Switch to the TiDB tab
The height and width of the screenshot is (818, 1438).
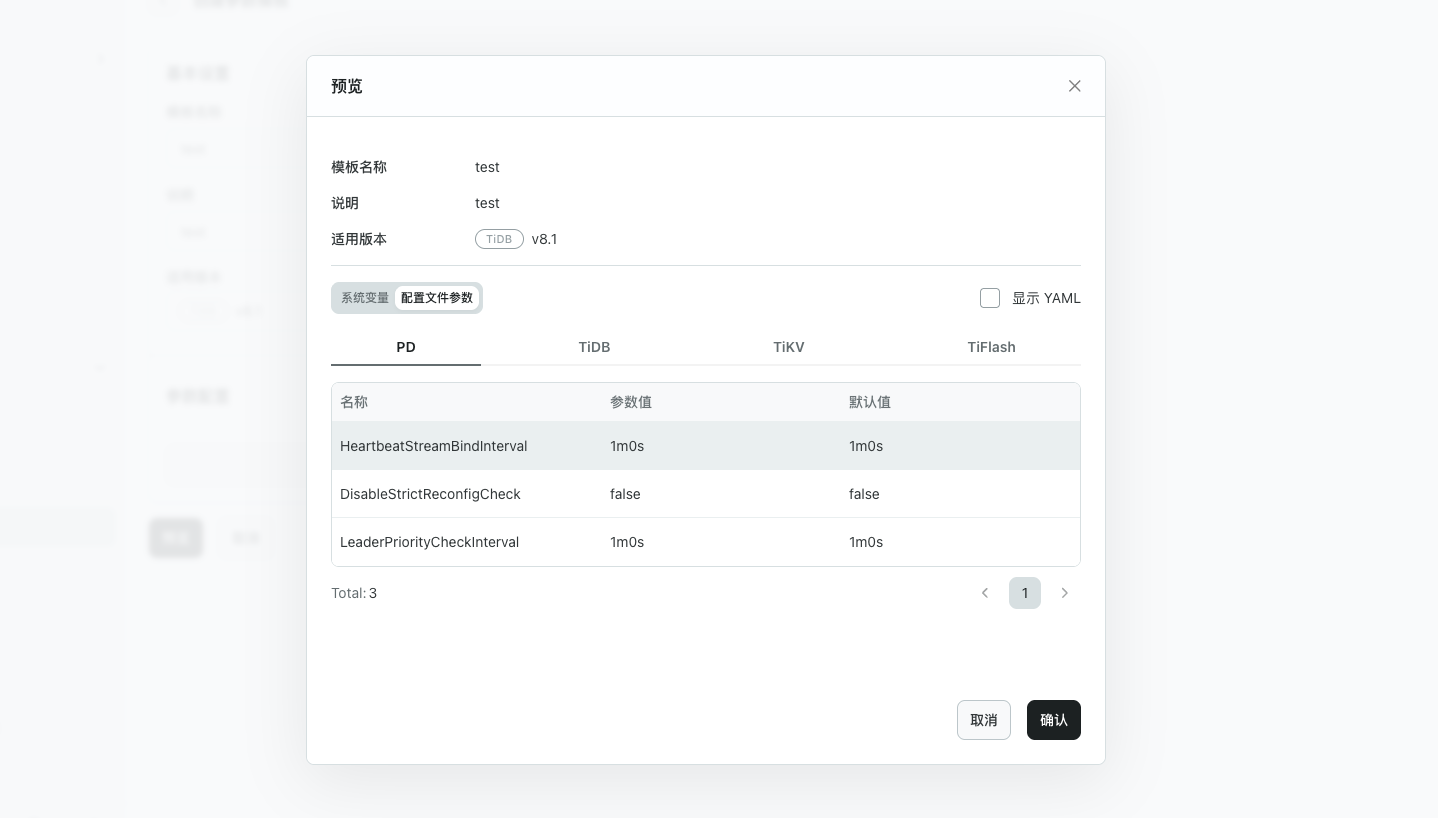click(x=594, y=347)
